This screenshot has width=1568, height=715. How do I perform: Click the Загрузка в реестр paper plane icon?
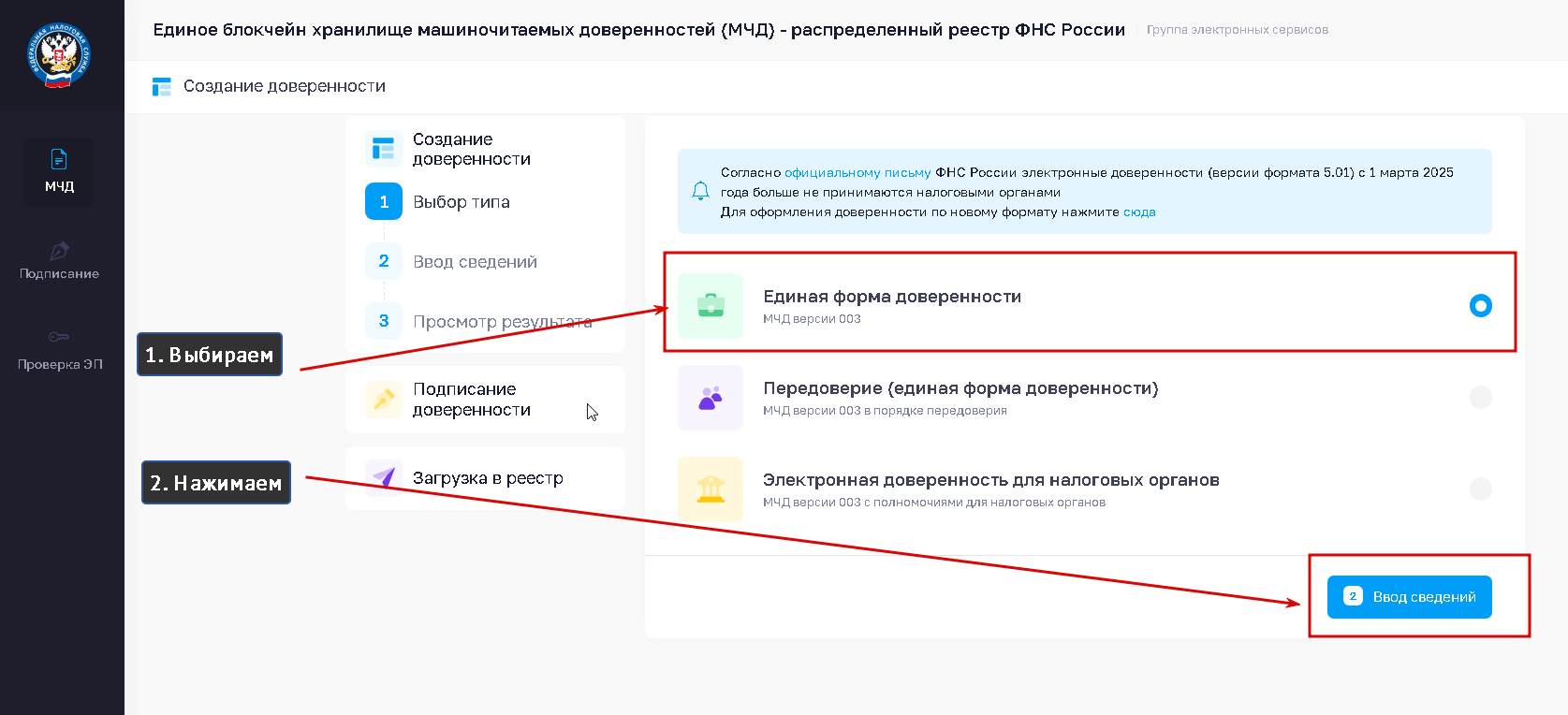pyautogui.click(x=384, y=478)
